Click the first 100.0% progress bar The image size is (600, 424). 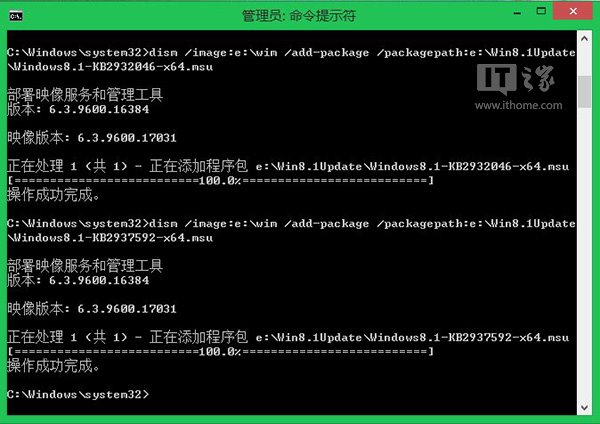pyautogui.click(x=221, y=180)
